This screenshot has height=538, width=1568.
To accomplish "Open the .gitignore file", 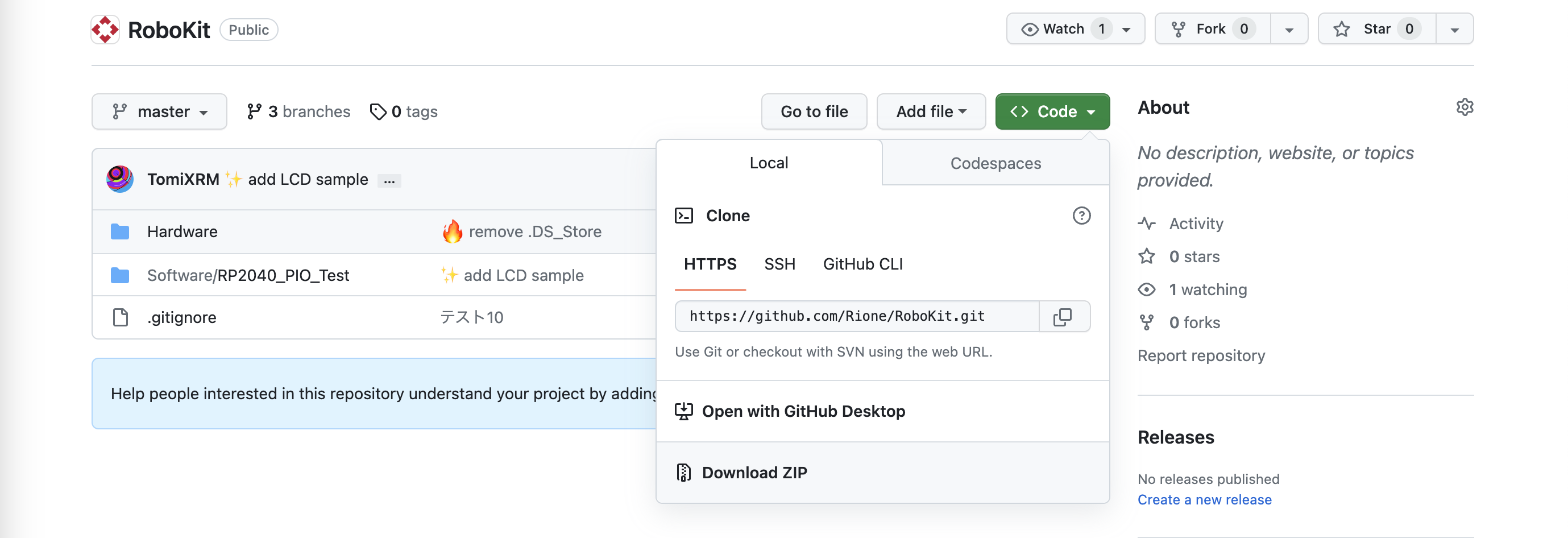I will (181, 317).
